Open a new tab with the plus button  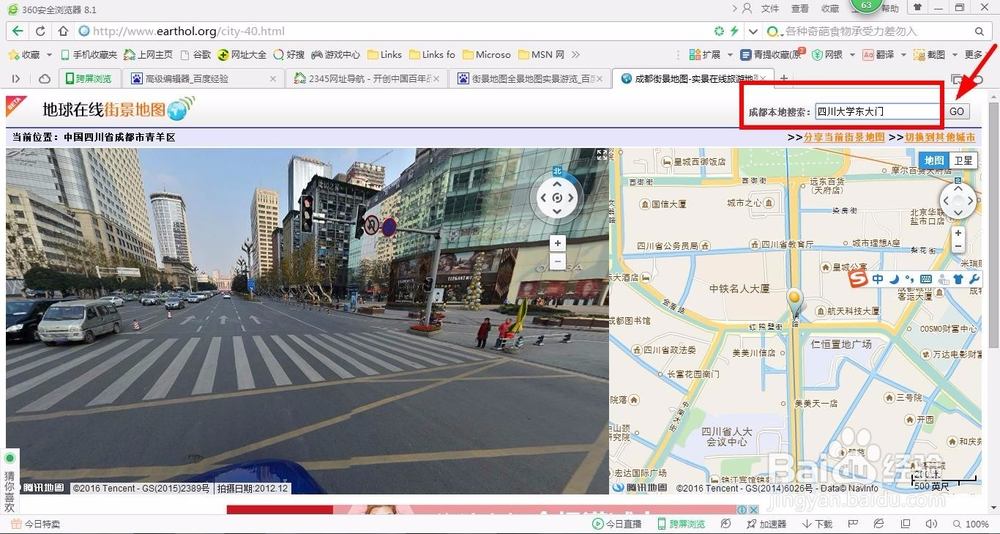coord(784,78)
